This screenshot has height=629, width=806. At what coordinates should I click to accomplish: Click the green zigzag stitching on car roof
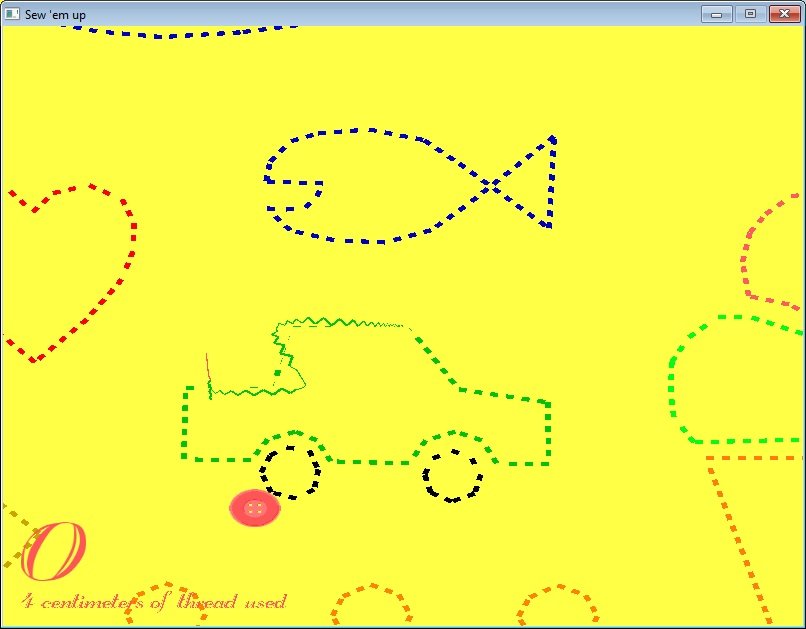[340, 323]
